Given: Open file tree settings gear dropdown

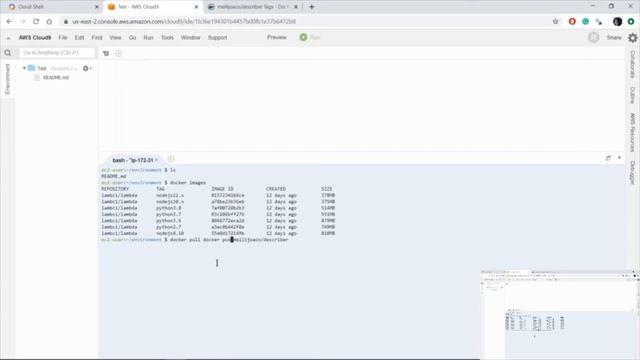Looking at the screenshot, I should pos(87,68).
